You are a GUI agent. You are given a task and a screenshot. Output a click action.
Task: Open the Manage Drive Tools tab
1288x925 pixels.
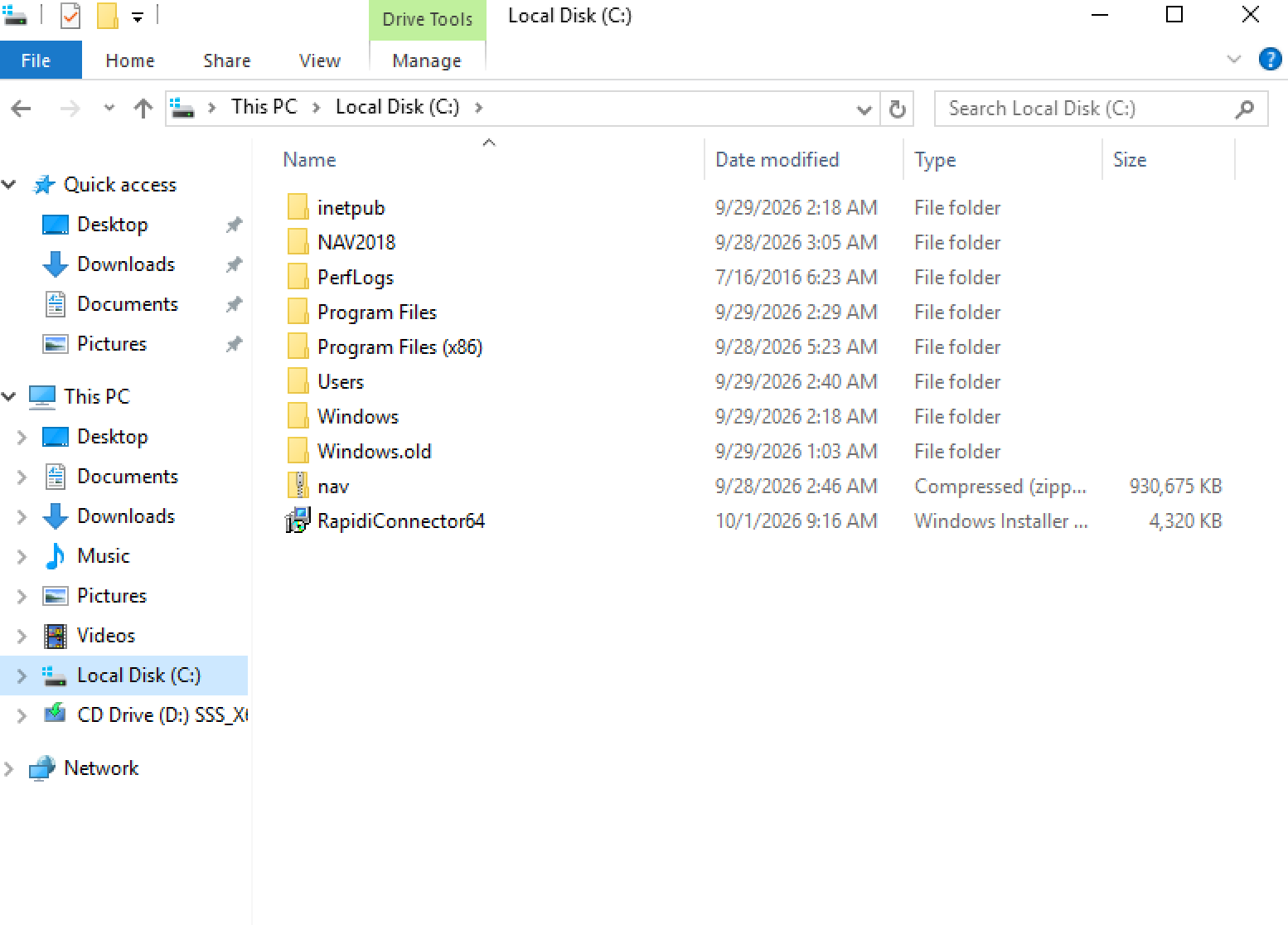click(427, 61)
